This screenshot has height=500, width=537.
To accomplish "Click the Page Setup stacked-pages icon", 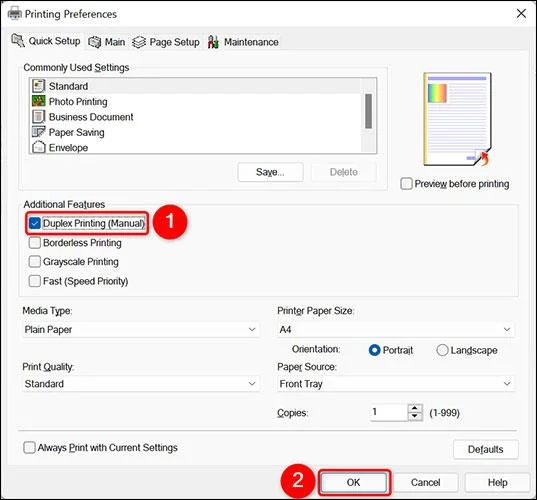I will [139, 42].
